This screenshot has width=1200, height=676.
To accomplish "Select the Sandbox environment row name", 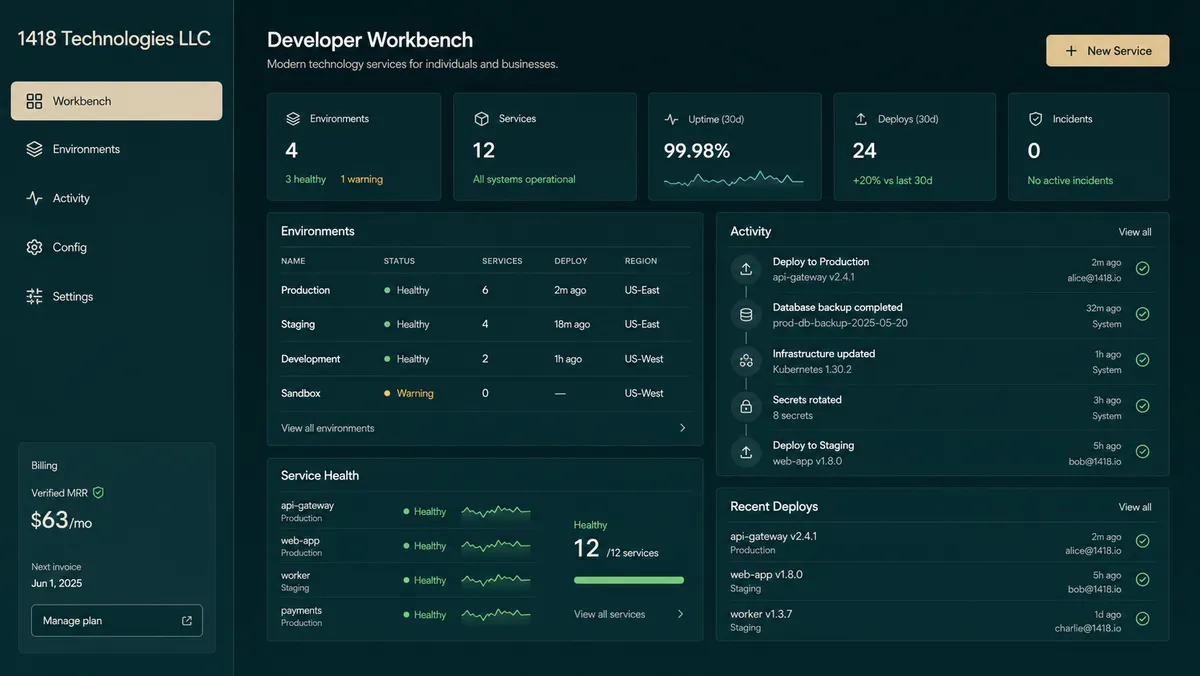I will point(301,393).
